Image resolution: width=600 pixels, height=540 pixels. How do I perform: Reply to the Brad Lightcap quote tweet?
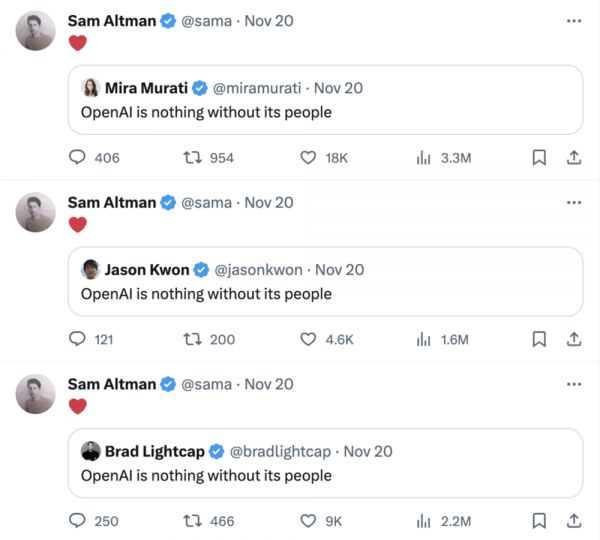click(x=78, y=521)
